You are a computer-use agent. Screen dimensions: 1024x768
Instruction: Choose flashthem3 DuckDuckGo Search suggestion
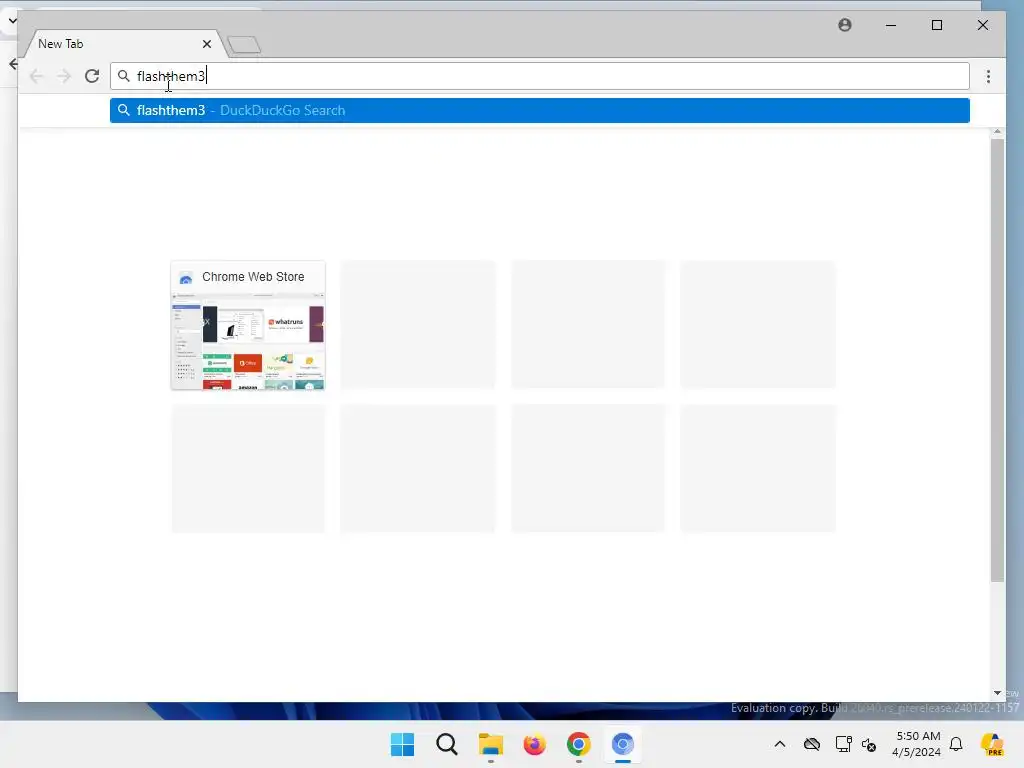coord(539,110)
